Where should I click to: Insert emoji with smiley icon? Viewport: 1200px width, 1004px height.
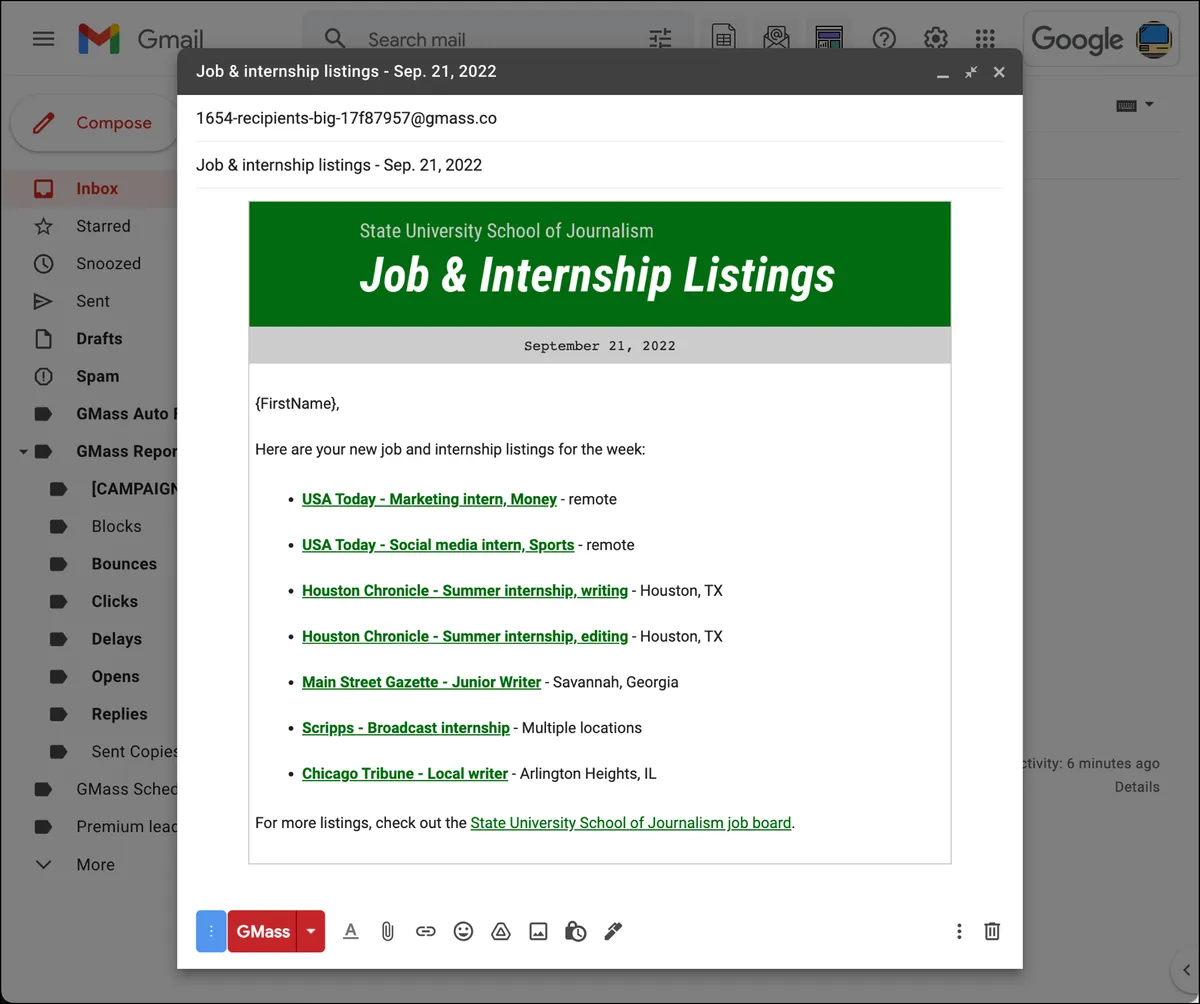click(x=463, y=931)
